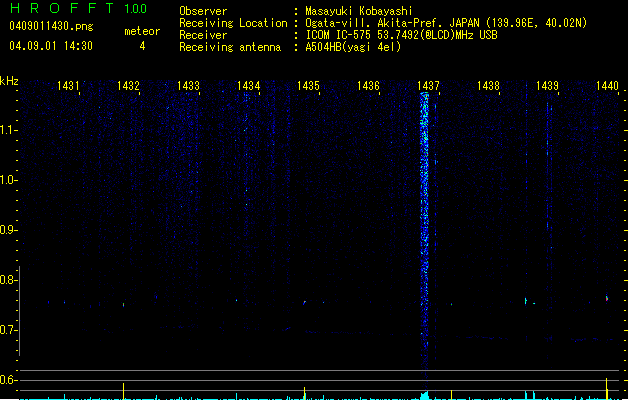Click time axis marker 1434
629x400 pixels.
[248, 86]
